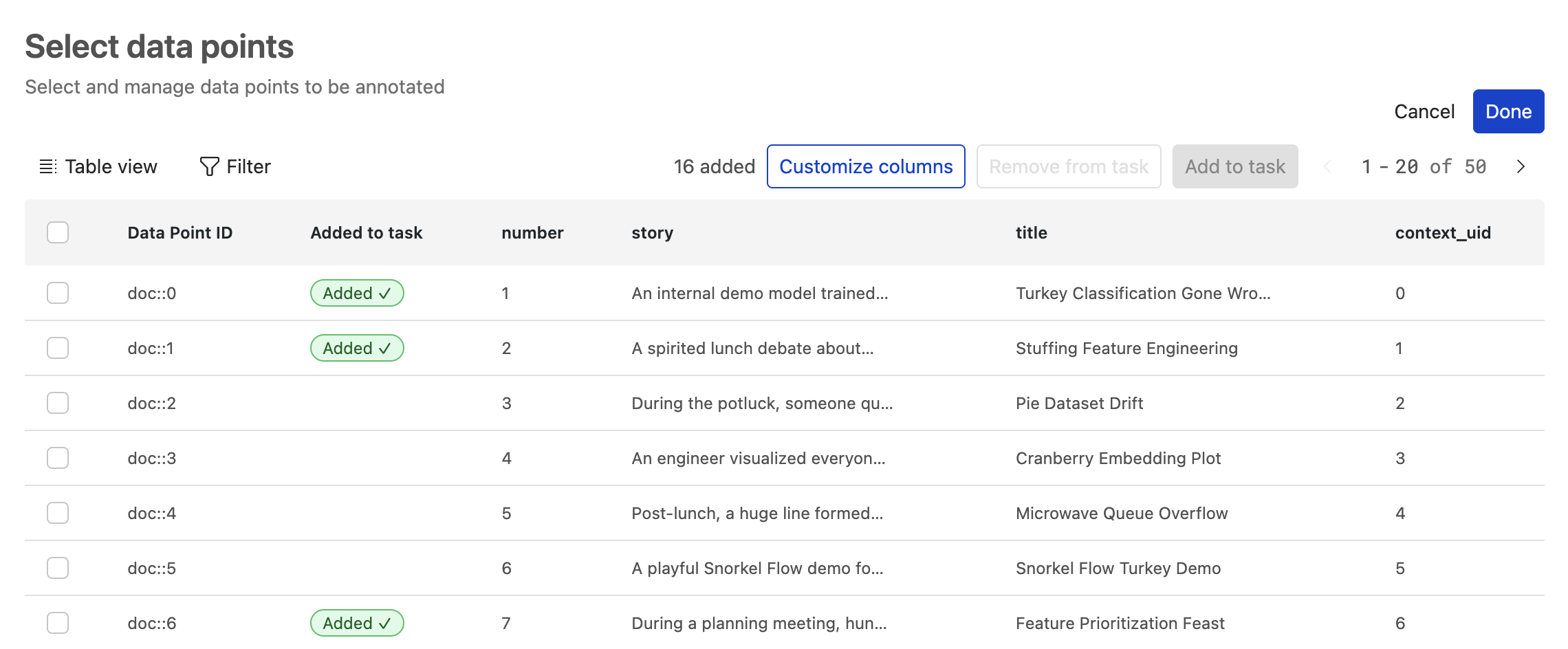Open Customize columns
Image resolution: width=1568 pixels, height=649 pixels.
coord(866,166)
